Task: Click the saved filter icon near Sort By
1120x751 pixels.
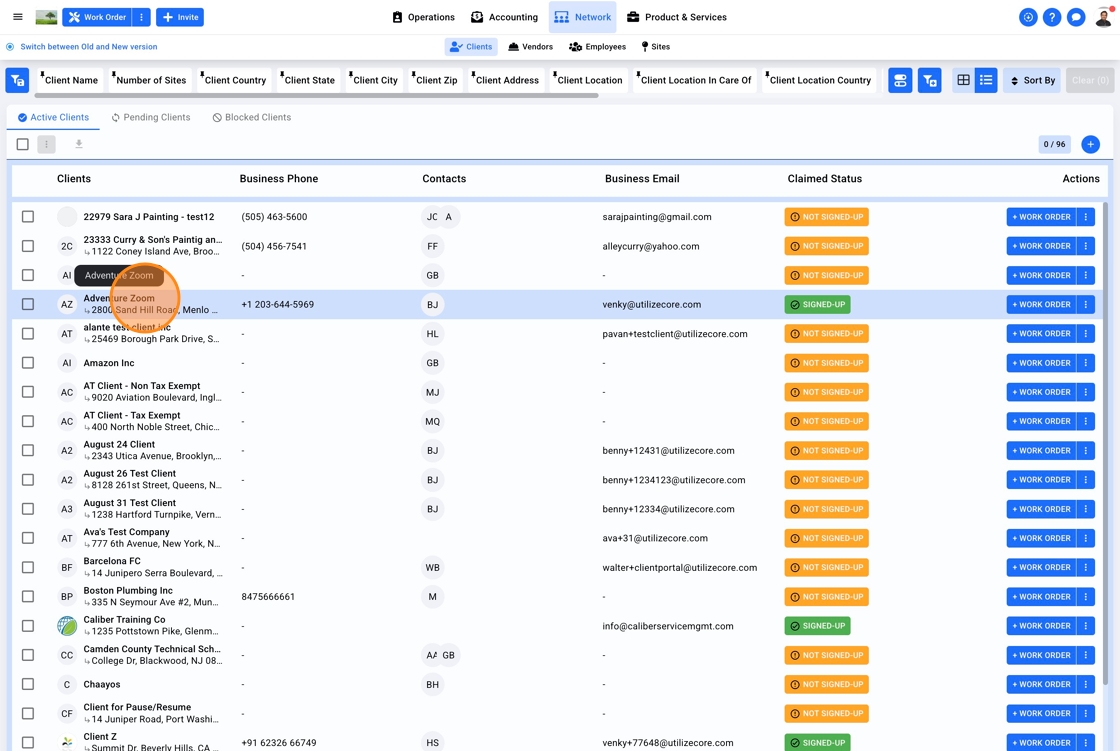Action: [x=929, y=80]
